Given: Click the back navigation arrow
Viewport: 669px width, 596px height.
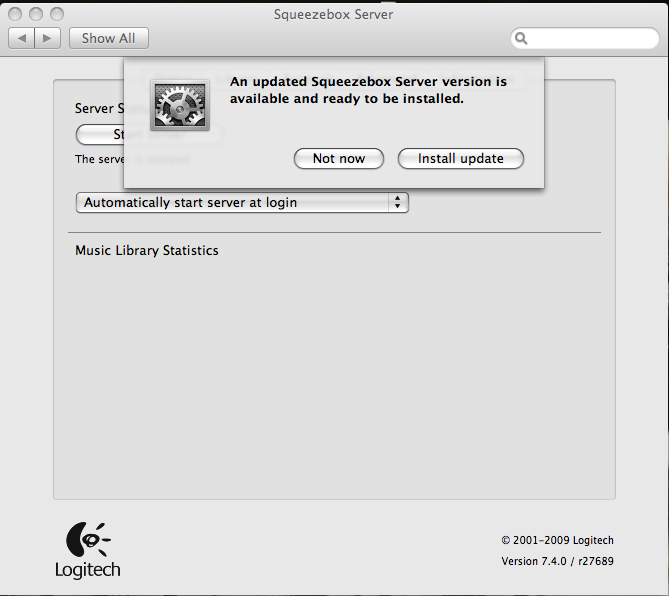Looking at the screenshot, I should (21, 38).
